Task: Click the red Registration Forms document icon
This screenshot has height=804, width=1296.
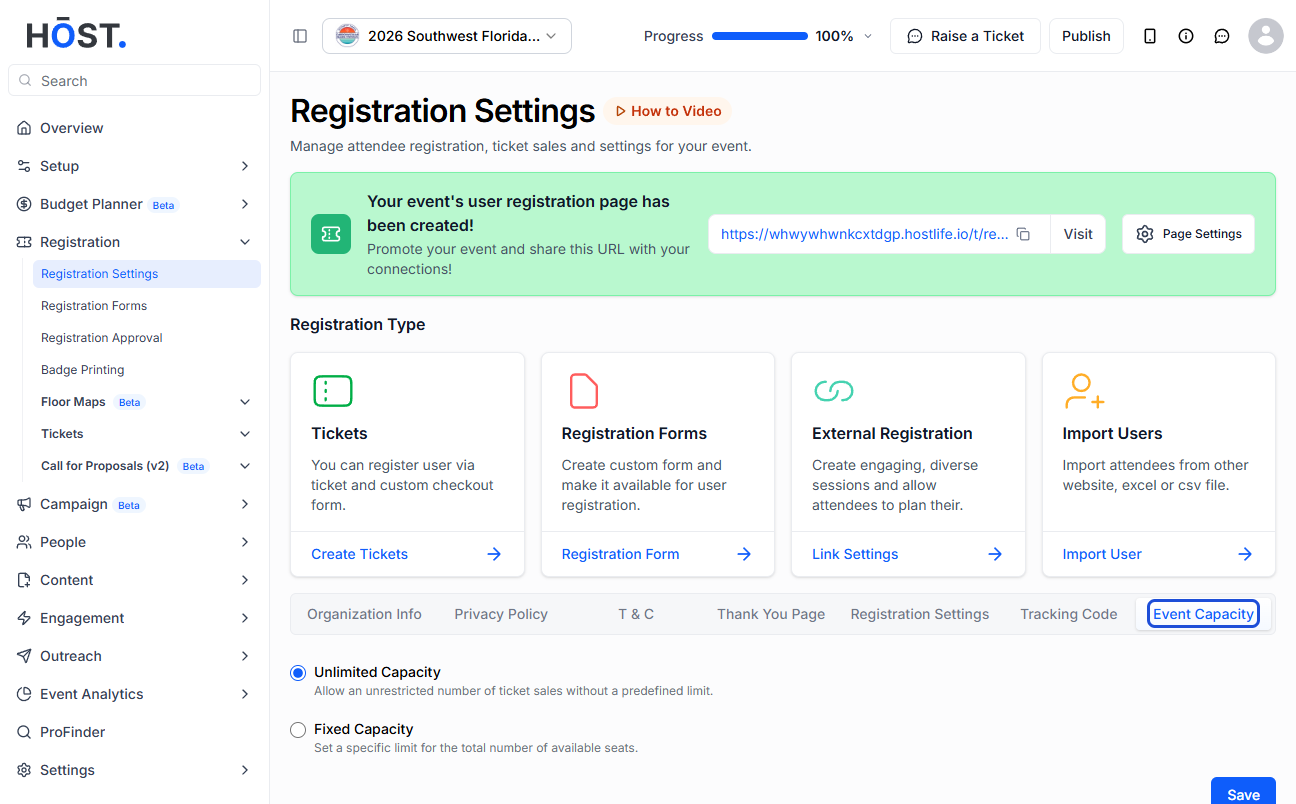Action: coord(584,391)
